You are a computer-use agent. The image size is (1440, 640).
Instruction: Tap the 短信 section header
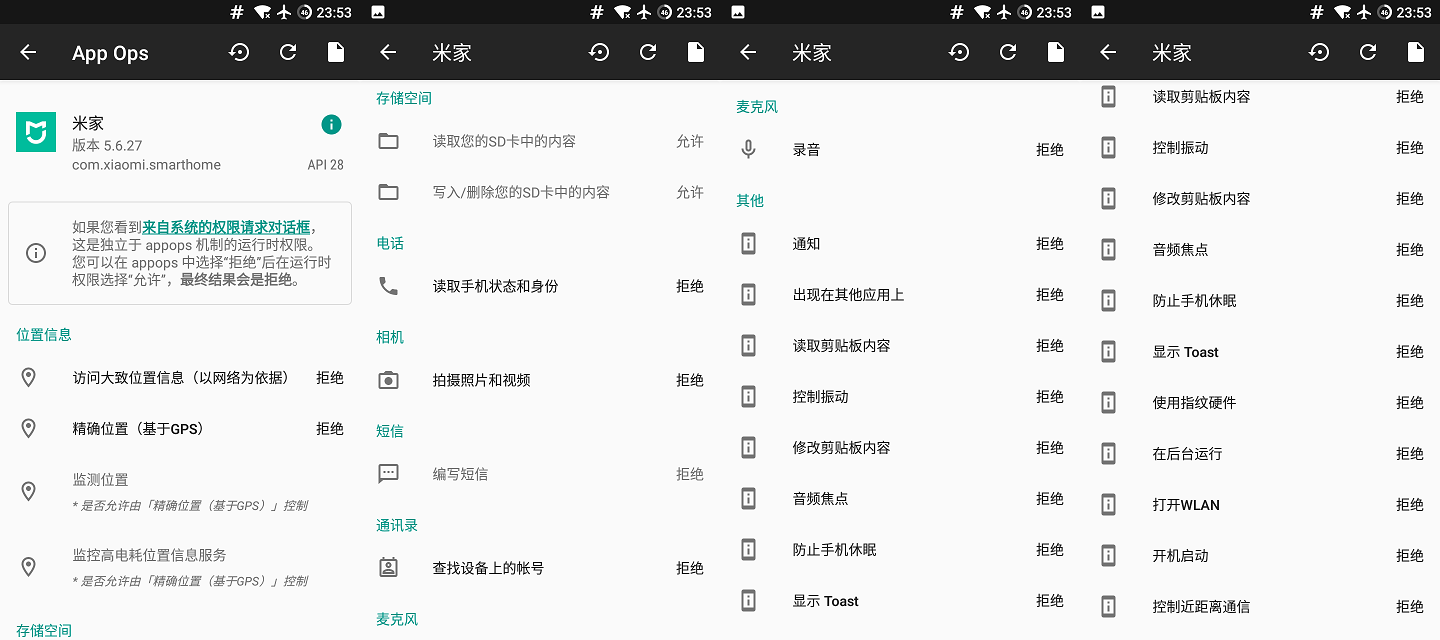point(390,431)
